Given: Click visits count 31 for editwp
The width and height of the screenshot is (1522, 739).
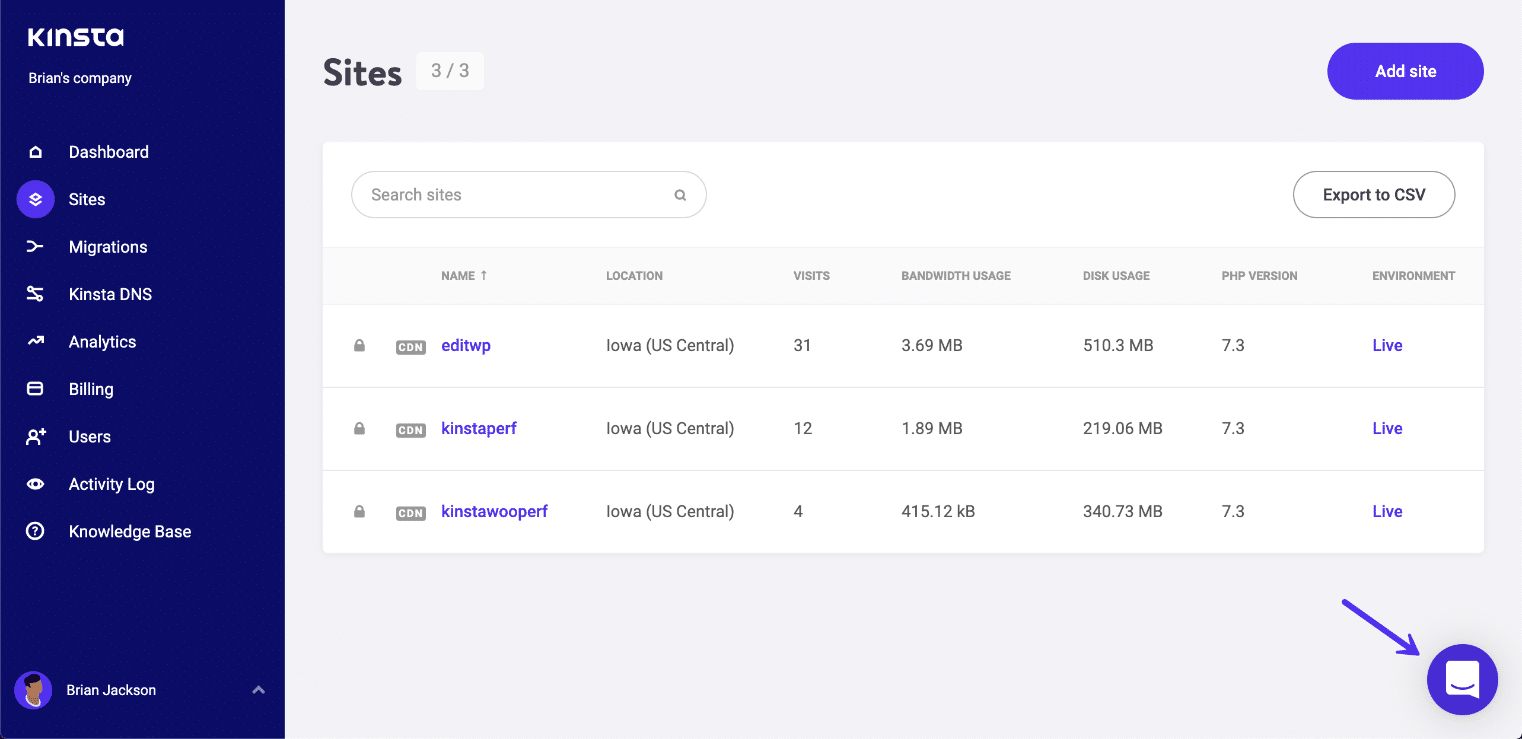Looking at the screenshot, I should tap(802, 346).
